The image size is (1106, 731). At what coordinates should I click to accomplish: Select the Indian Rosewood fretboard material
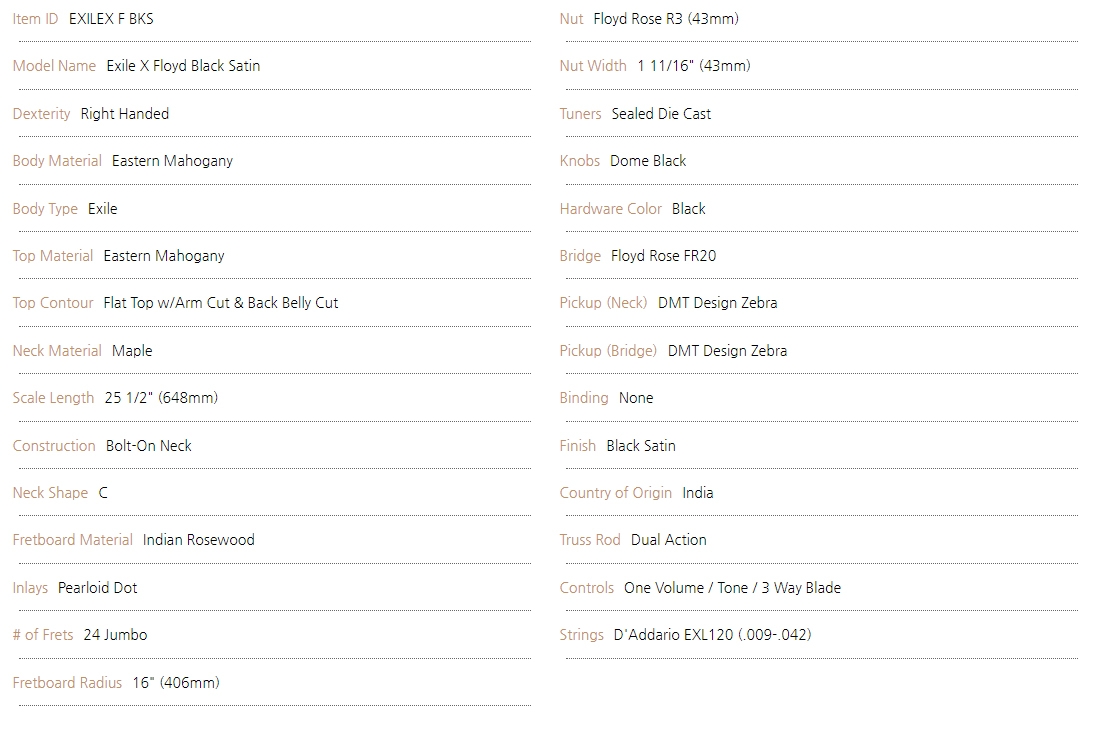(199, 540)
